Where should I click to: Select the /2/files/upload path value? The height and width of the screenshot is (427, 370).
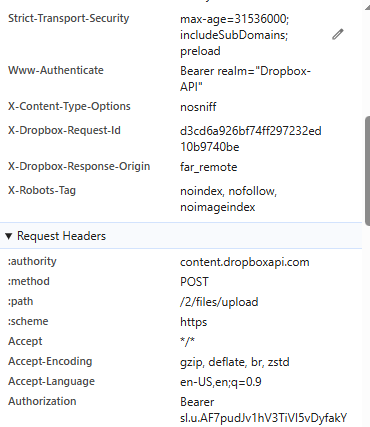219,302
